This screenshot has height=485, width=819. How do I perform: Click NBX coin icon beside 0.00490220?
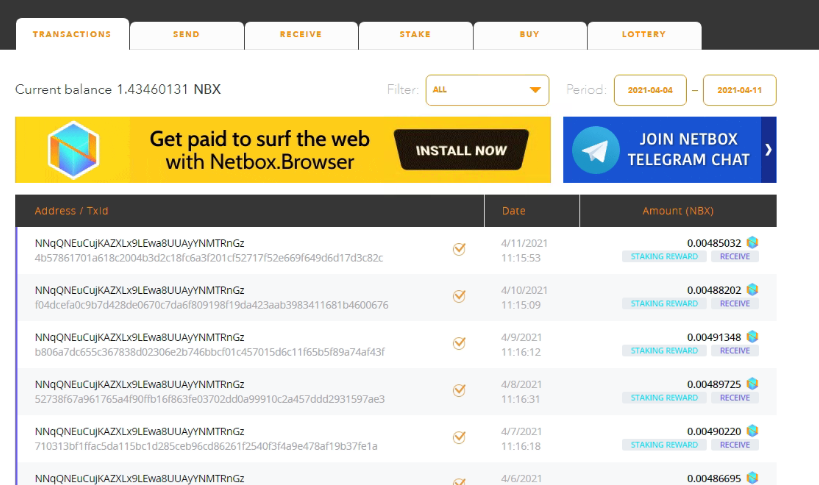(752, 430)
